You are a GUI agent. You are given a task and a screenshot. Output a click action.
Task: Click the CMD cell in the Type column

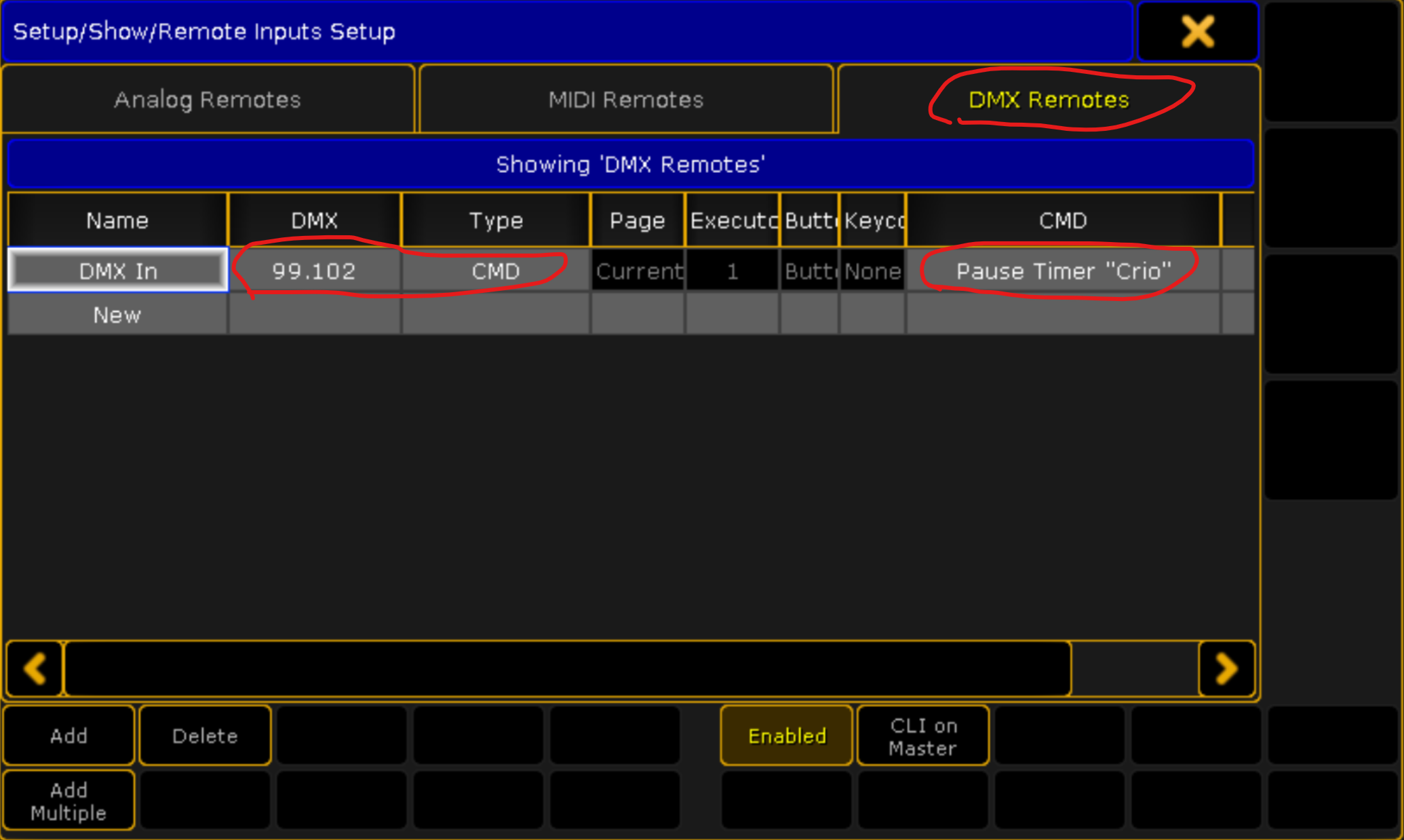click(x=496, y=271)
